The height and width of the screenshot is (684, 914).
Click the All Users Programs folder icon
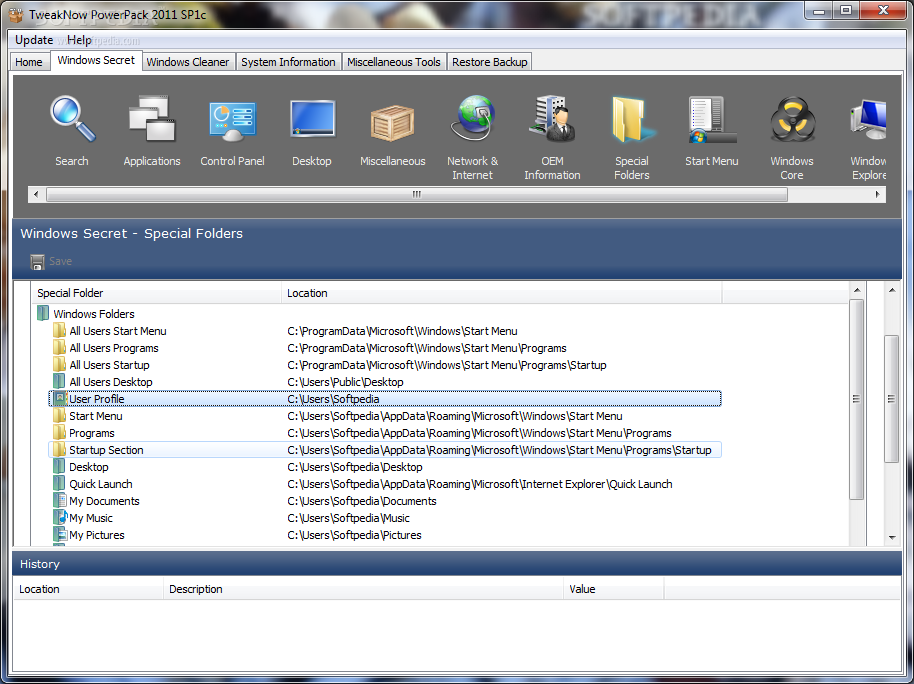coord(59,348)
